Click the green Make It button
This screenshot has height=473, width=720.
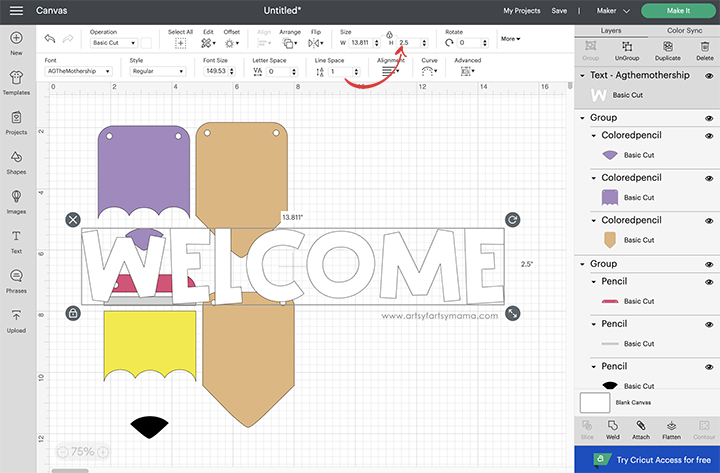678,11
